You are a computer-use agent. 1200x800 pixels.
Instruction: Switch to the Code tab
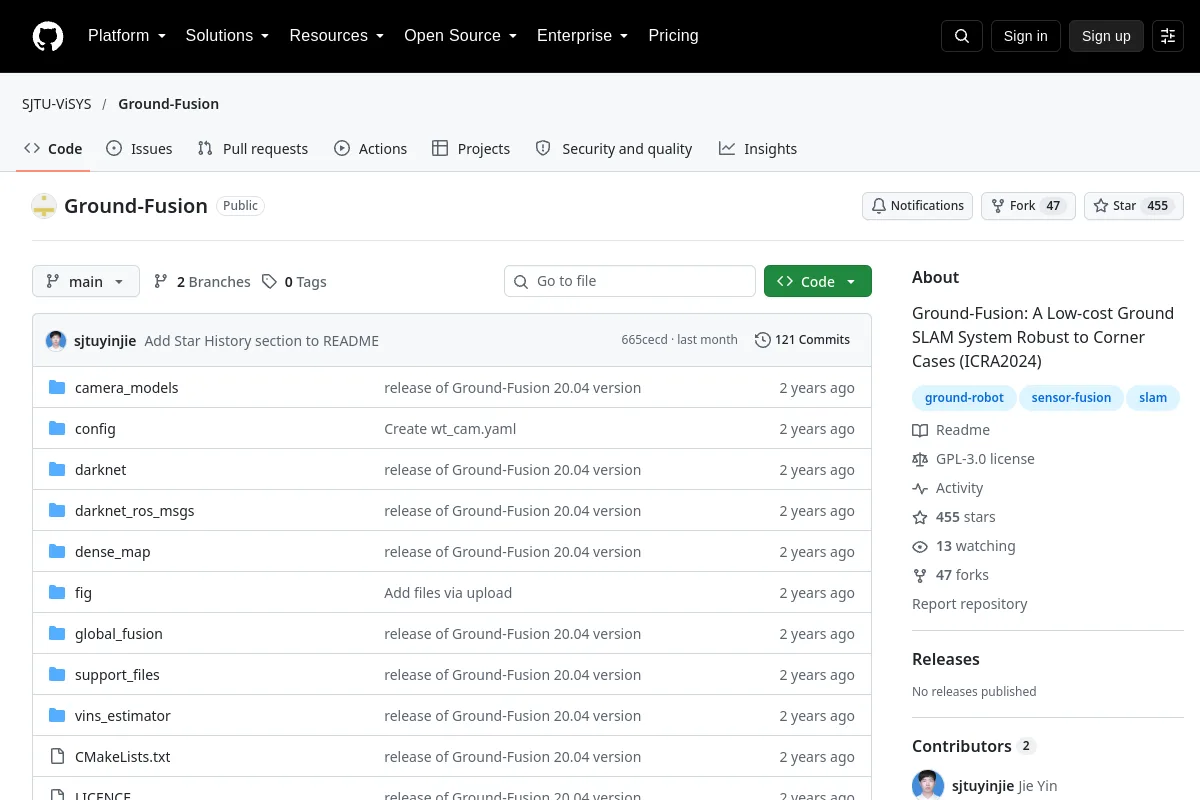click(x=53, y=149)
